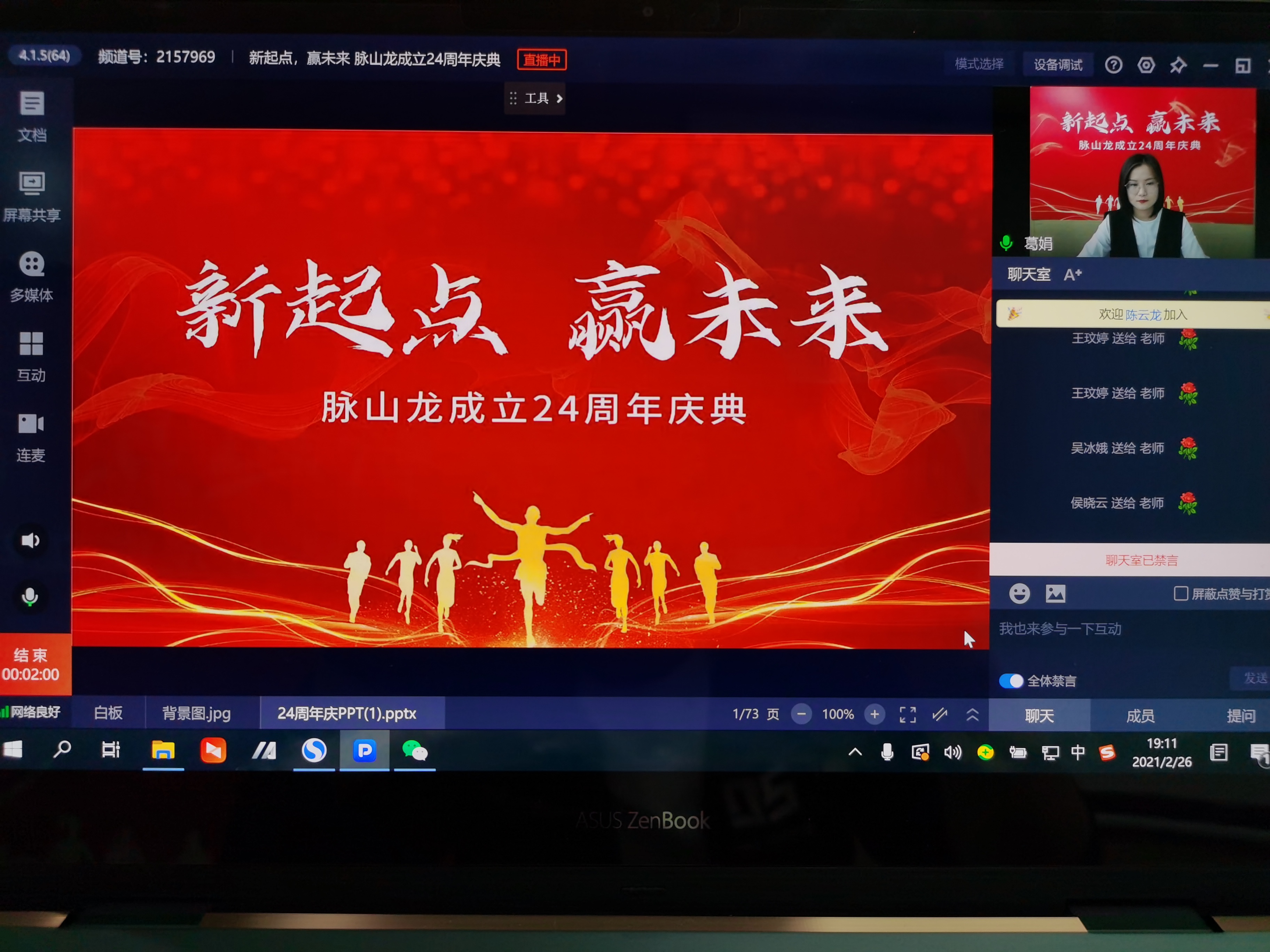Start 屏幕共享 screen sharing
This screenshot has height=952, width=1270.
click(x=32, y=197)
